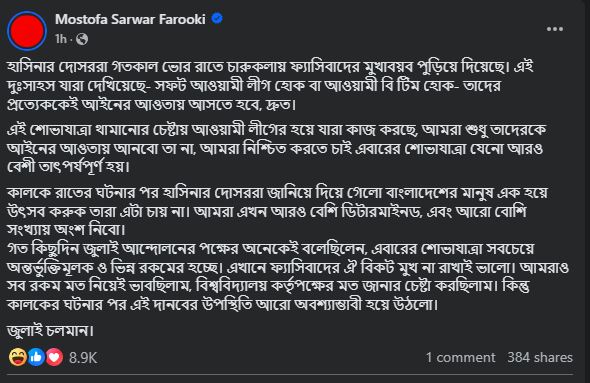Click the line ending with হবে, দ্রুত।

(x=152, y=105)
